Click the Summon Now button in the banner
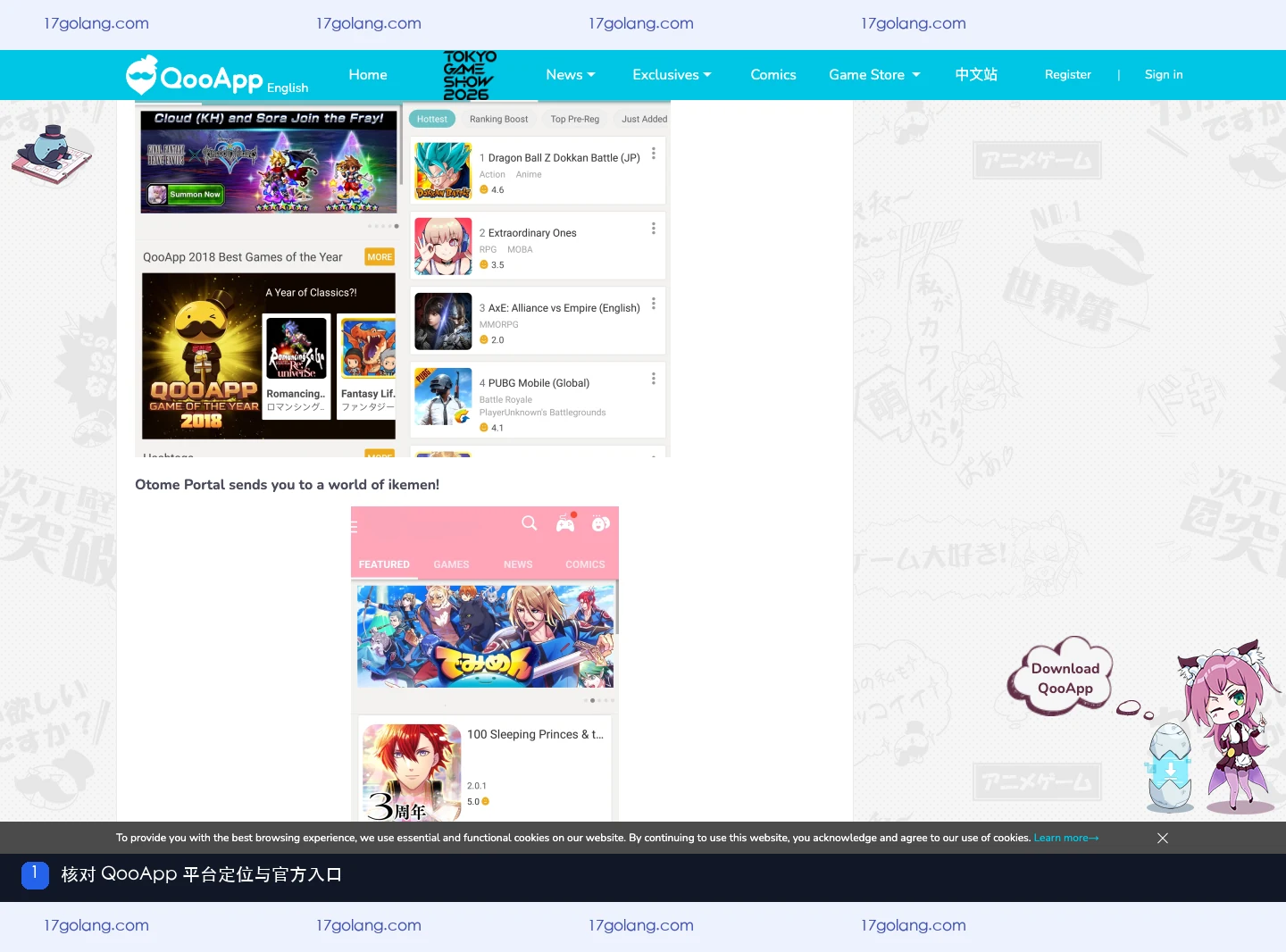The width and height of the screenshot is (1286, 952). pyautogui.click(x=186, y=194)
